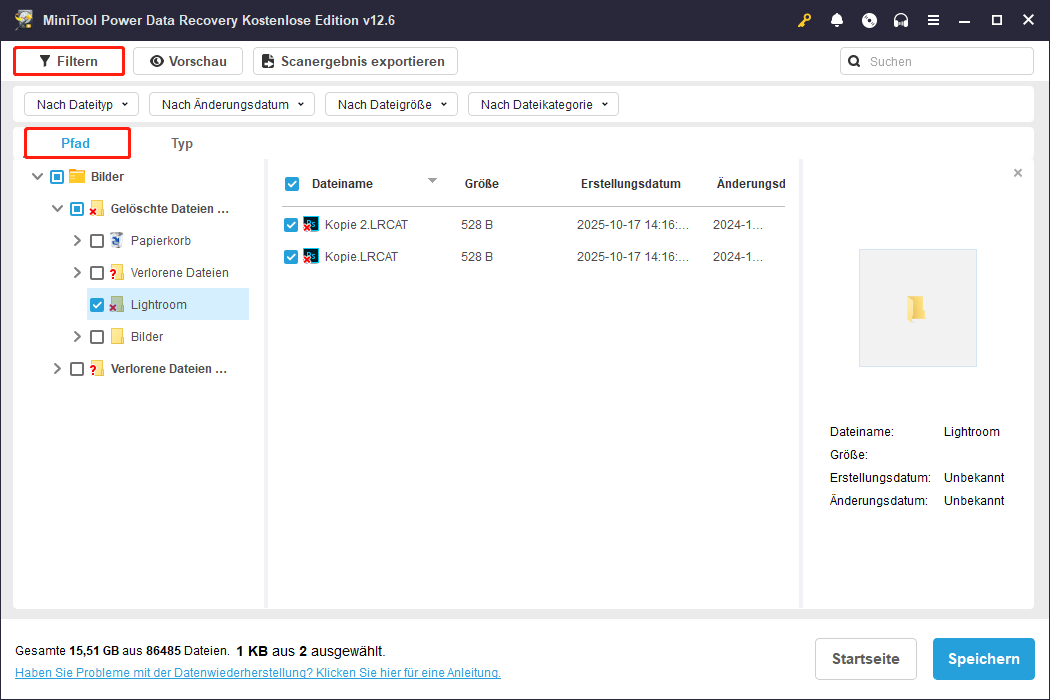1050x700 pixels.
Task: Expand the Papierkorb tree node
Action: tap(78, 241)
